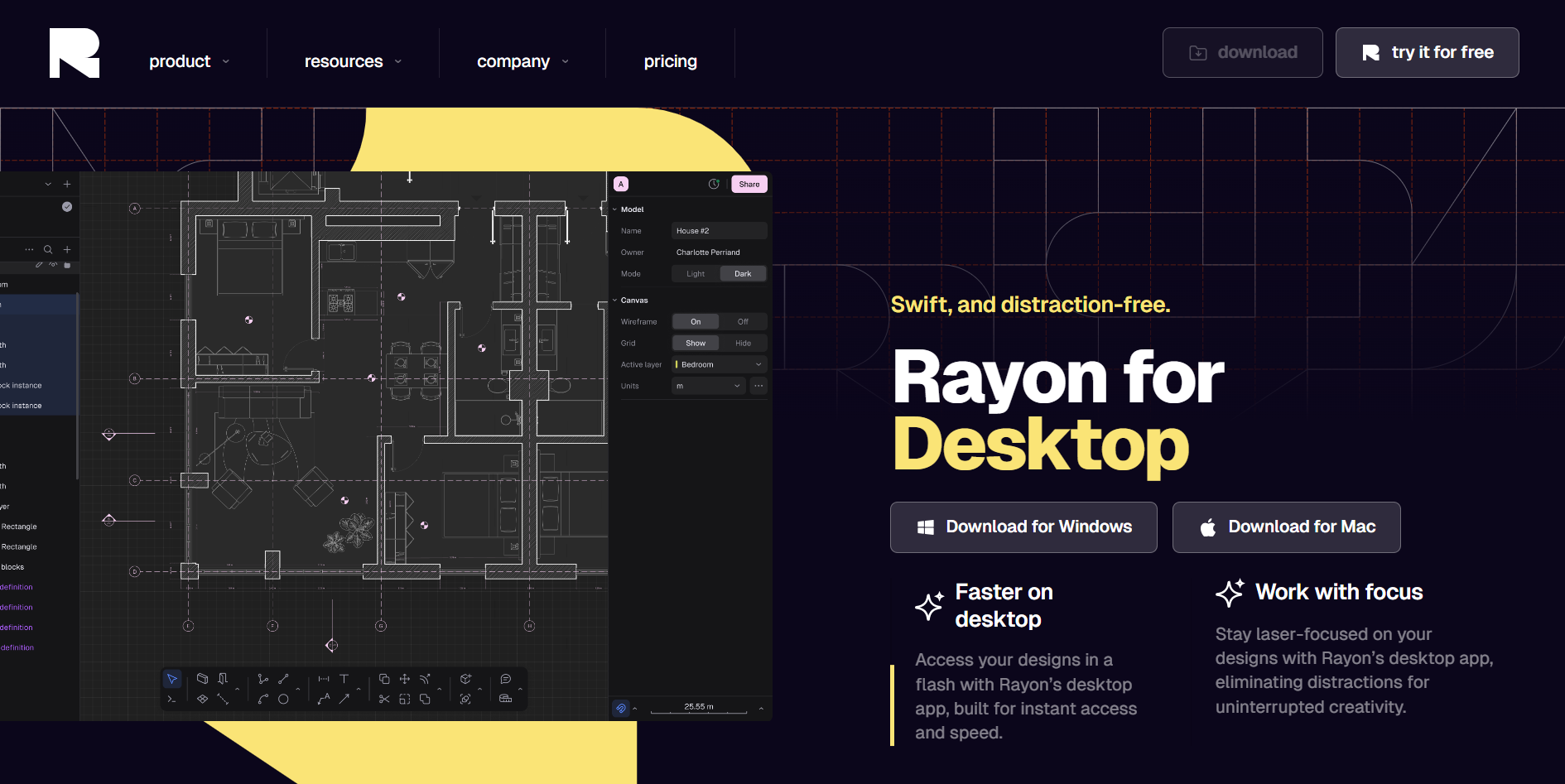Select the arrow pointer tool in the toolbar
1565x784 pixels.
pos(172,679)
